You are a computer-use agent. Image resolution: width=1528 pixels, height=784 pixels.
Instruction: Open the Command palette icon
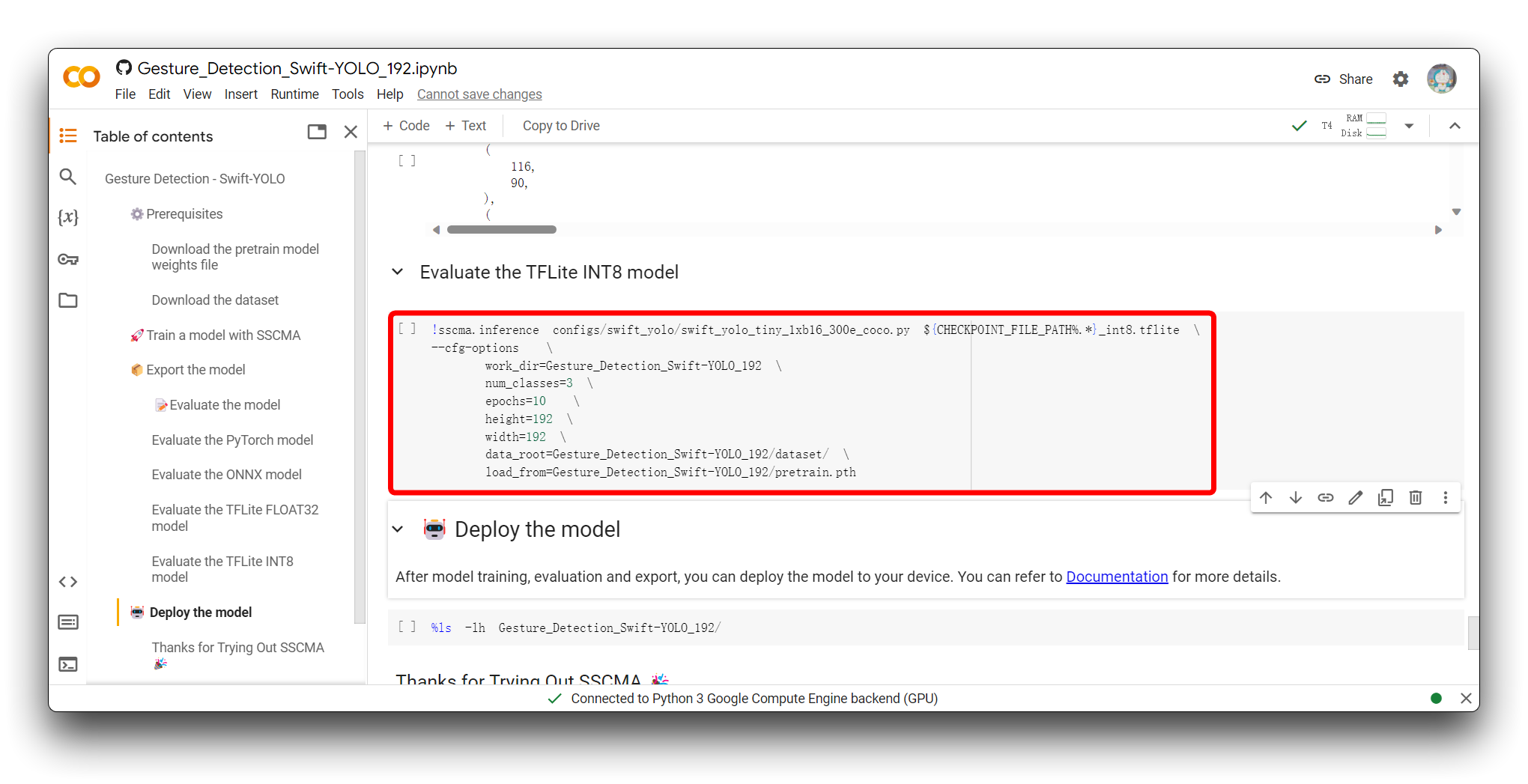pos(68,622)
